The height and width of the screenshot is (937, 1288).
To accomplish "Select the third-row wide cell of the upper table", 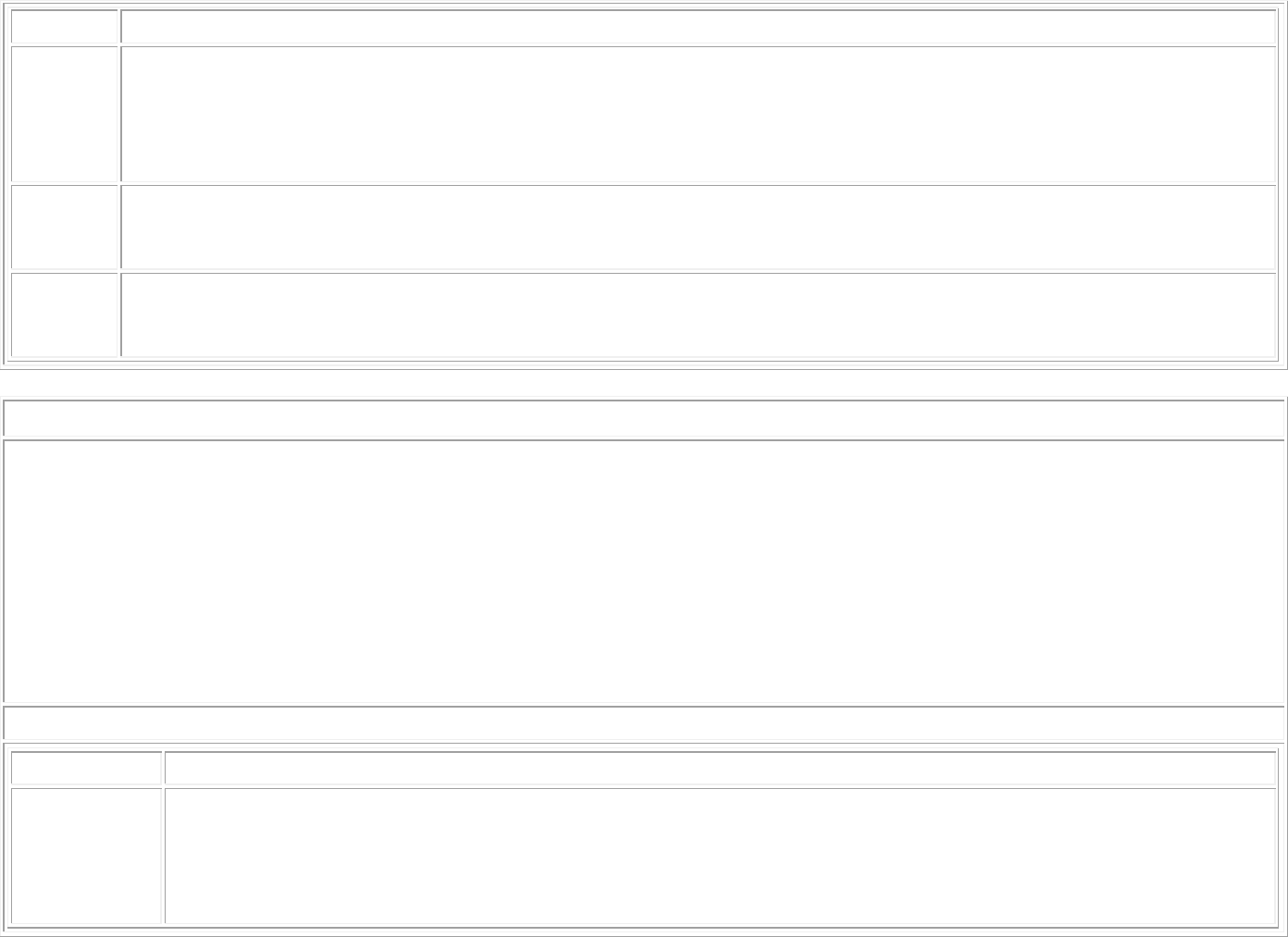I will click(x=699, y=227).
